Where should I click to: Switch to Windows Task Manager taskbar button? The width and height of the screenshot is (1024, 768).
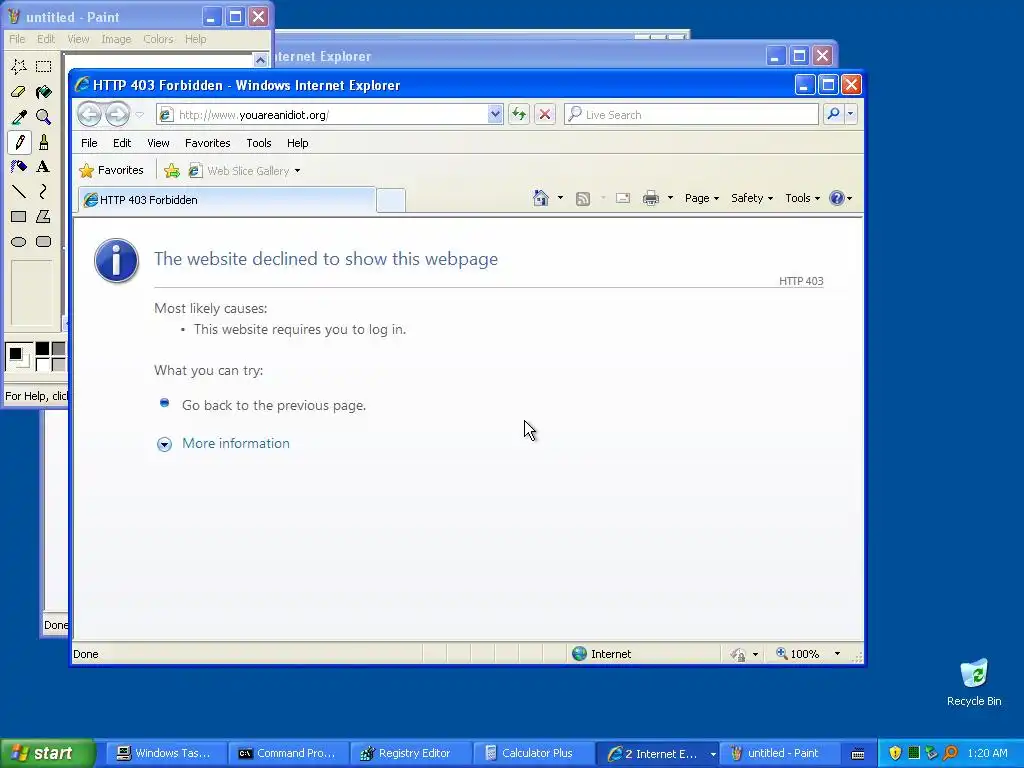165,753
